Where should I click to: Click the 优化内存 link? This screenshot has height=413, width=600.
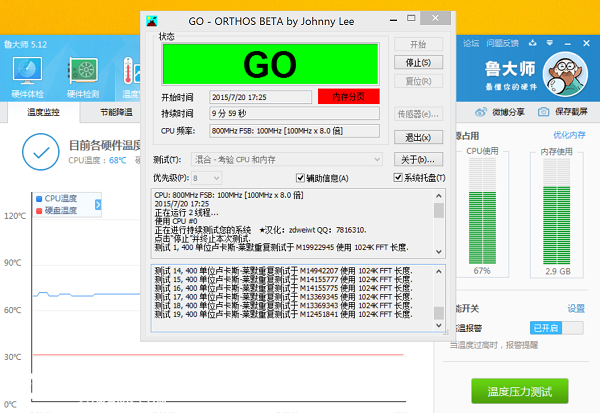pos(569,135)
